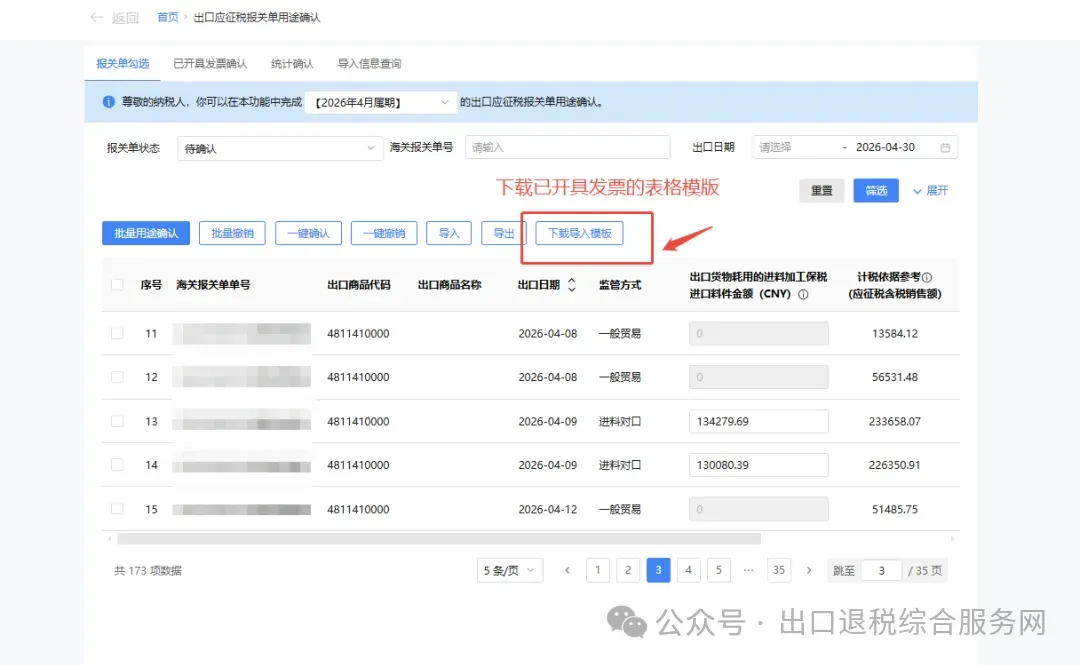Check the checkbox for row 12

[x=117, y=377]
